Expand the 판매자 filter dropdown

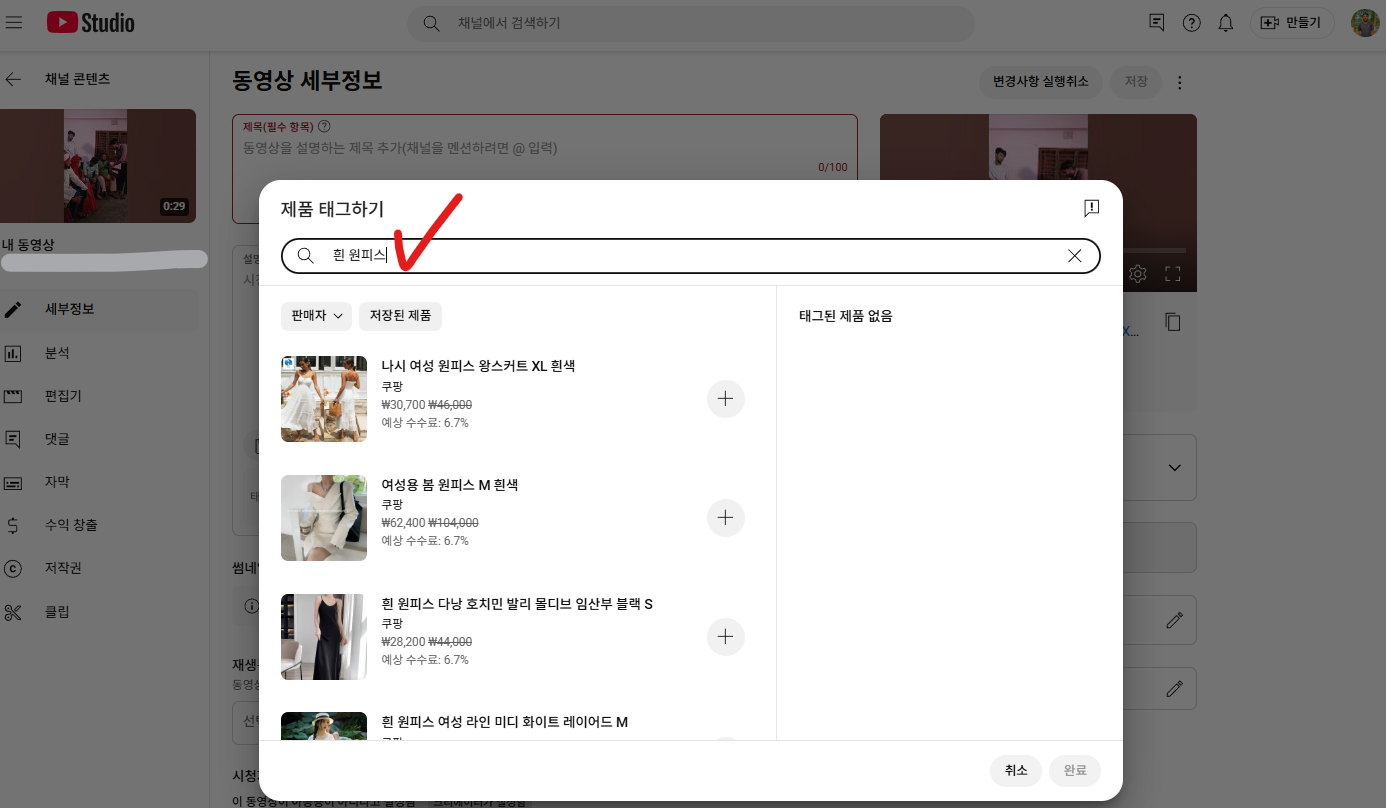316,316
